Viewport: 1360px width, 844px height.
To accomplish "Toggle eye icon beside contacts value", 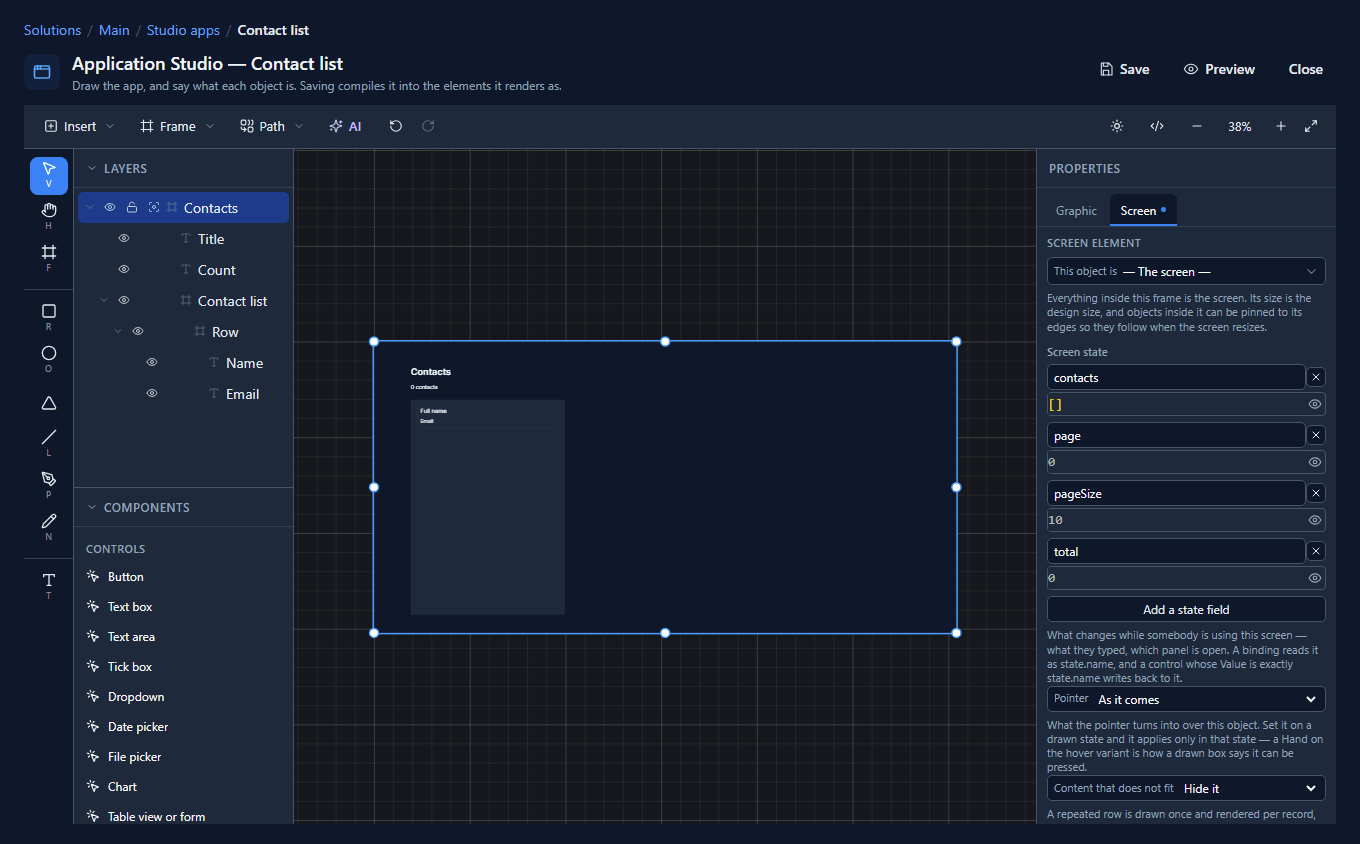I will pos(1315,404).
